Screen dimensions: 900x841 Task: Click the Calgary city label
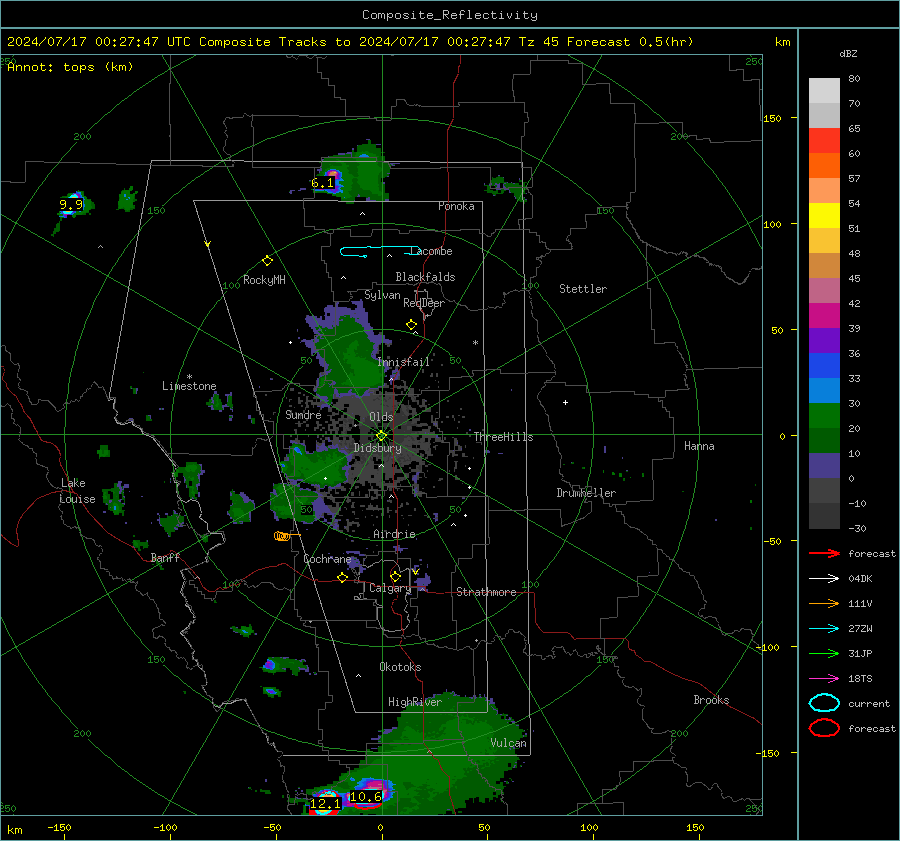tap(390, 588)
